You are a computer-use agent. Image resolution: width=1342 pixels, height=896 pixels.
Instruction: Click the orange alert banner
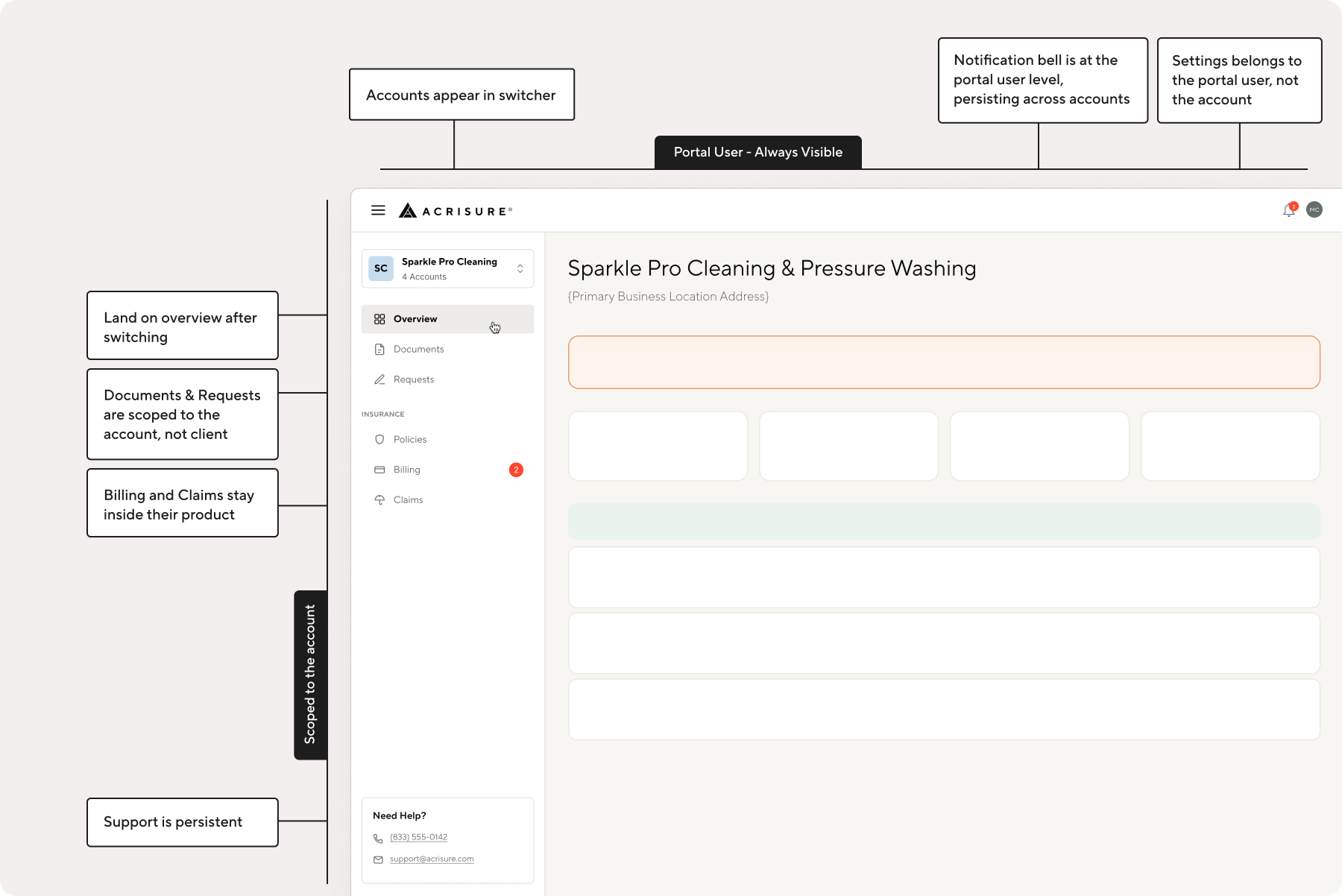pos(944,362)
